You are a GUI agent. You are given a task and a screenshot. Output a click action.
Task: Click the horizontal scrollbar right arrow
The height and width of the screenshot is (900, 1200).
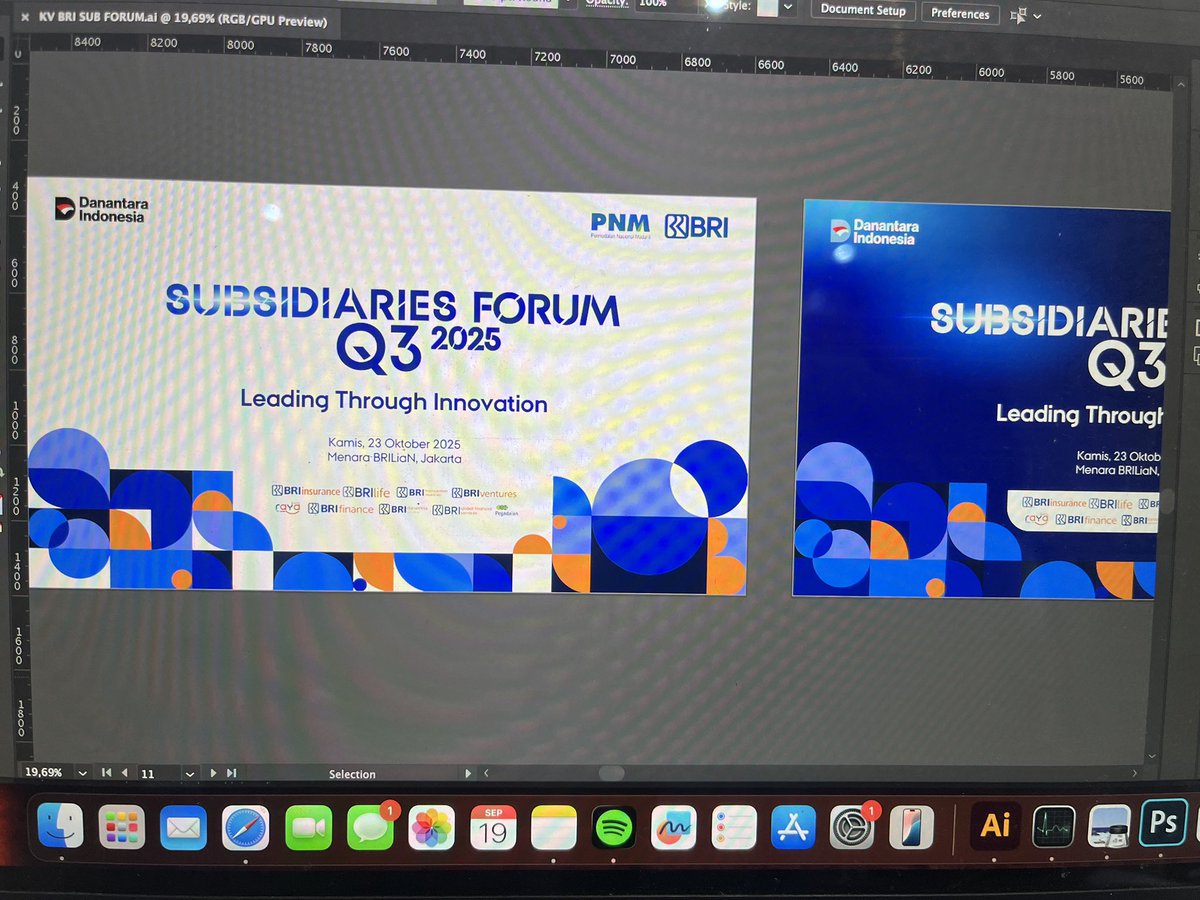point(1134,773)
